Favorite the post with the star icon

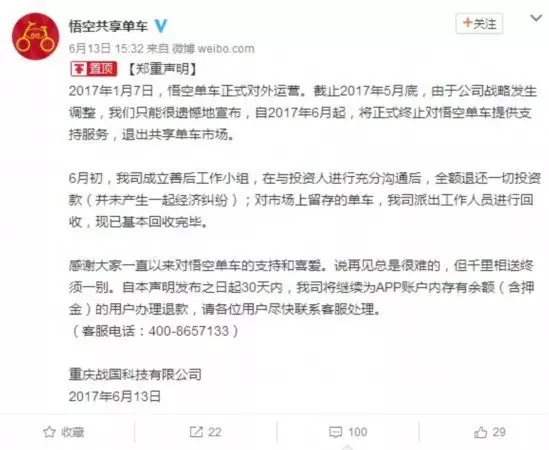pyautogui.click(x=49, y=432)
